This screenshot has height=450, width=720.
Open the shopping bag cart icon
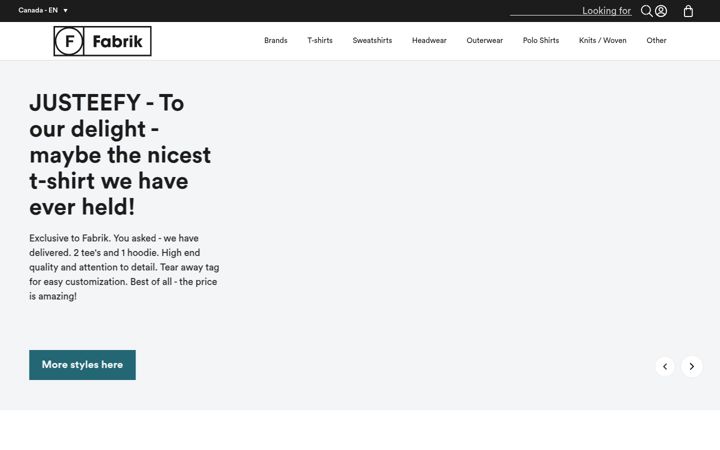coord(688,11)
